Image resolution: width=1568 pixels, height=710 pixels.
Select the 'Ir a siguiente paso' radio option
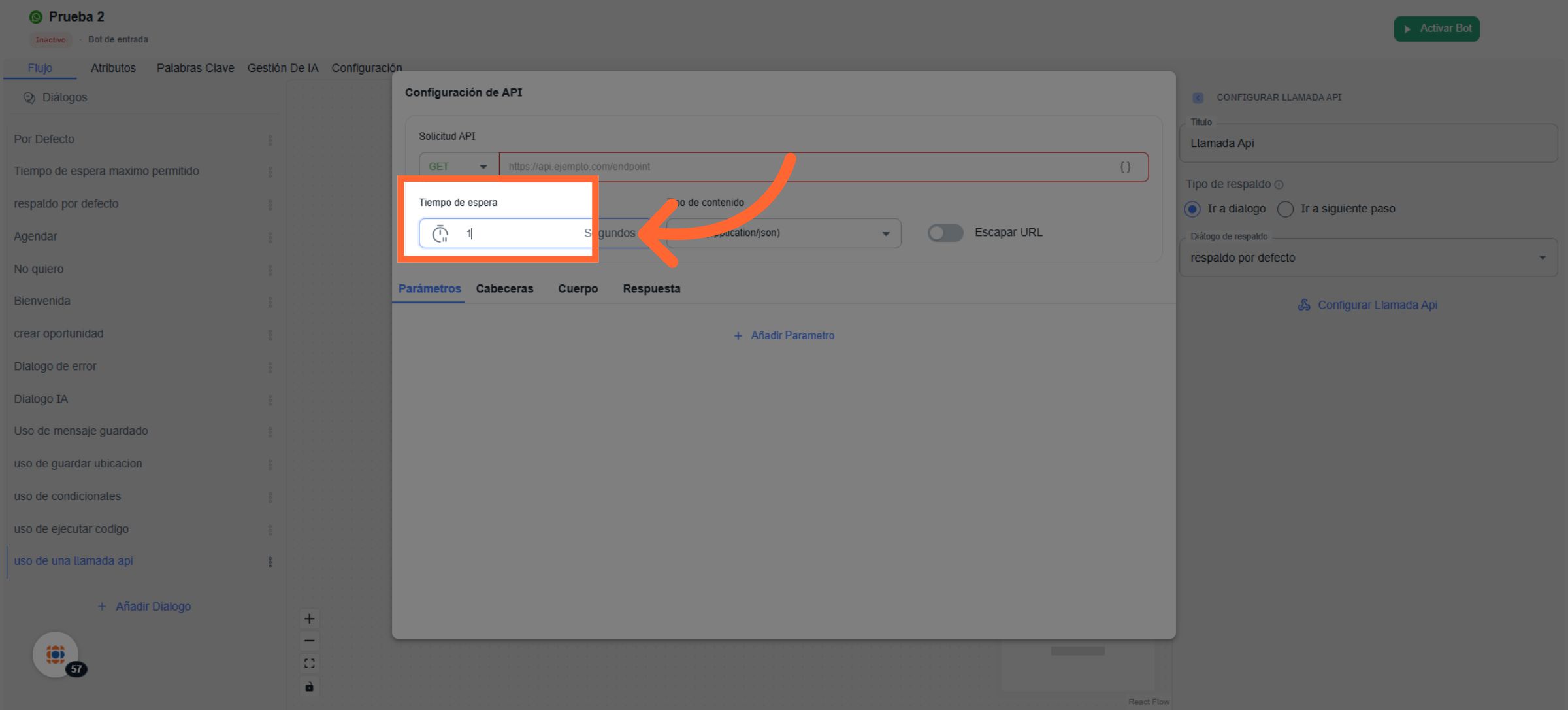[x=1285, y=209]
